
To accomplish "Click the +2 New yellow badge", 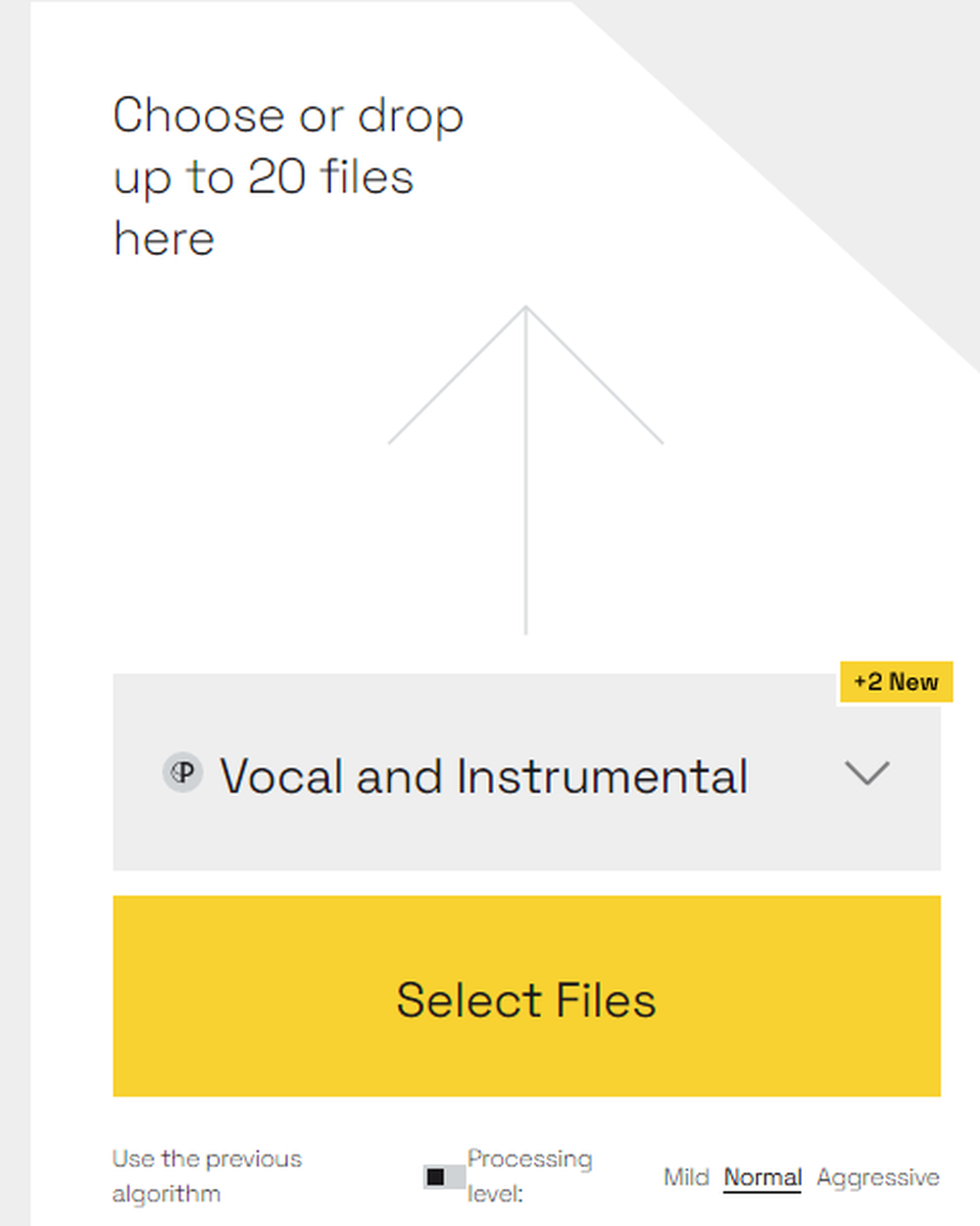I will (x=896, y=682).
